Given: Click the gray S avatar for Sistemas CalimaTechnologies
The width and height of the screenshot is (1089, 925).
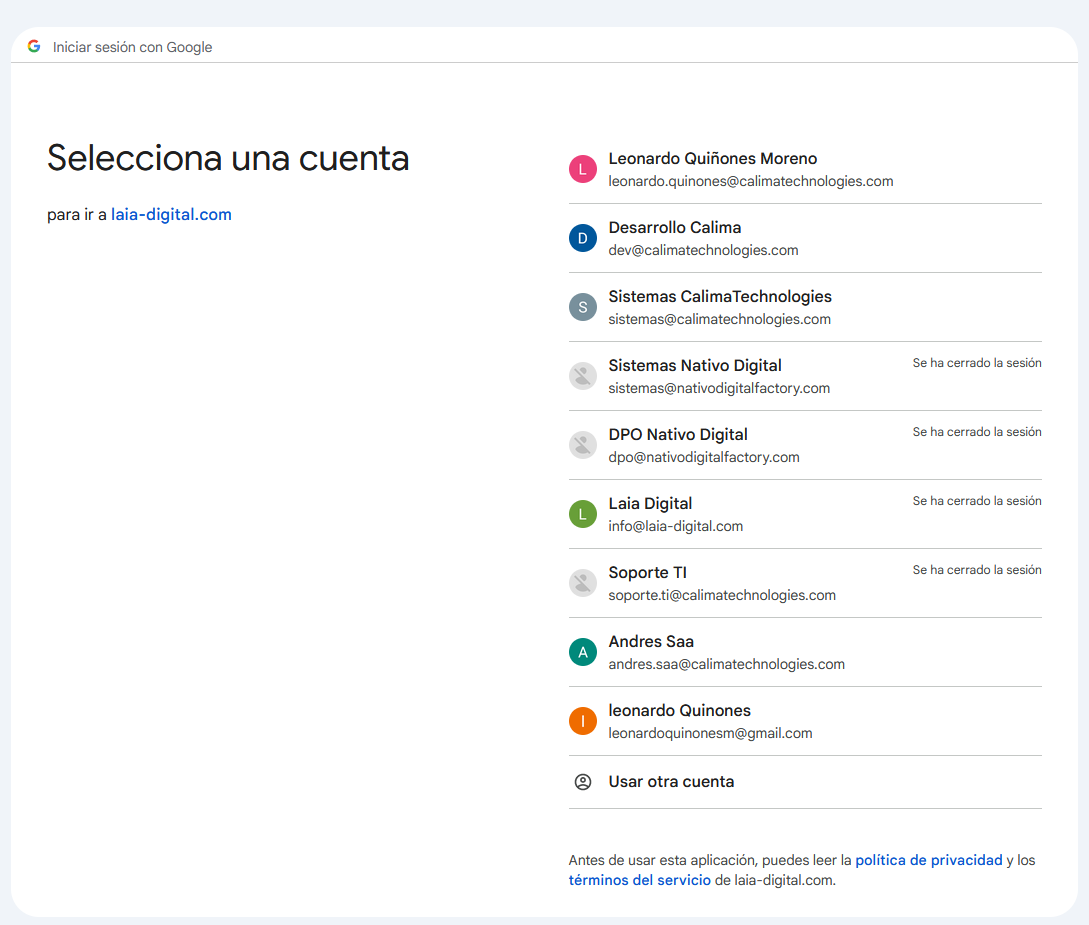Looking at the screenshot, I should coord(583,307).
